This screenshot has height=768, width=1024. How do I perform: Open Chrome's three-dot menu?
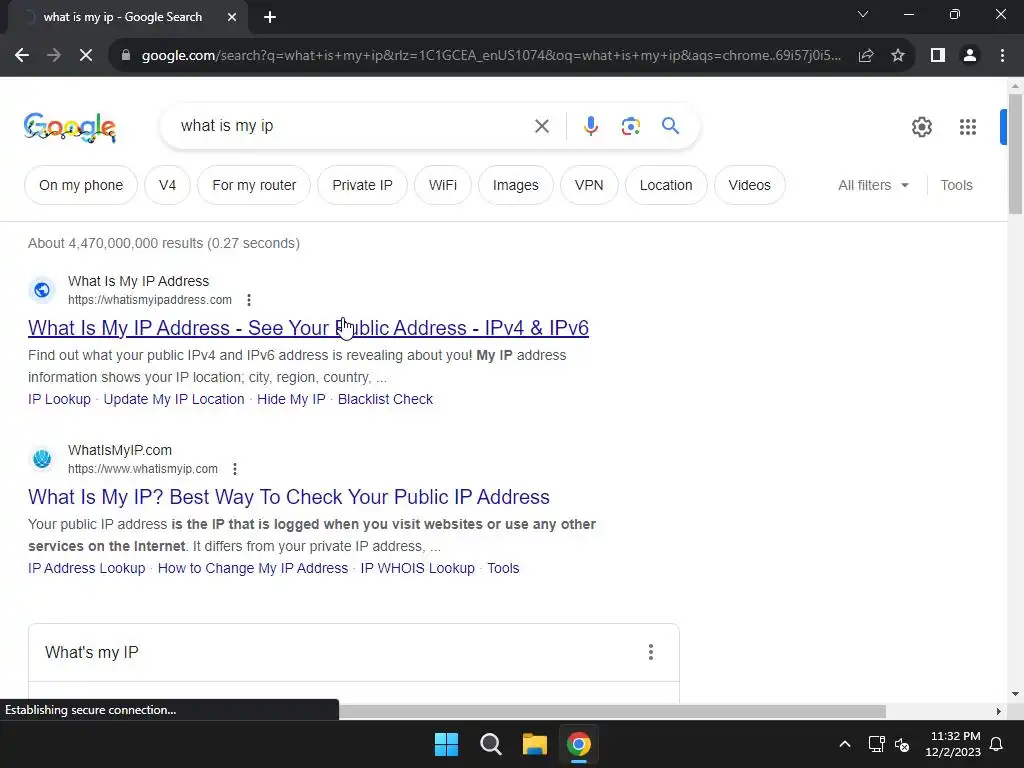click(1002, 56)
